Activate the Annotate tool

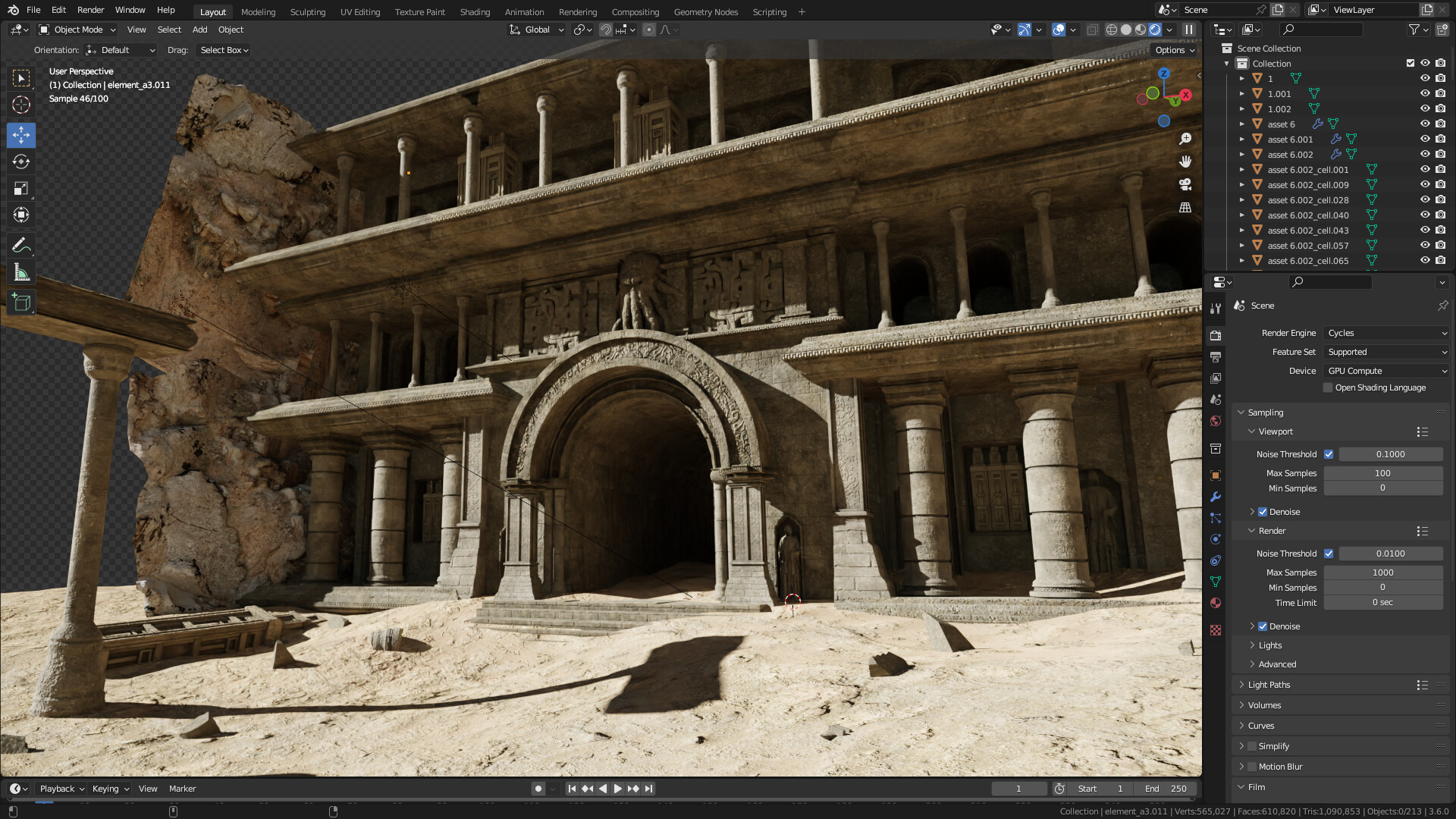20,244
